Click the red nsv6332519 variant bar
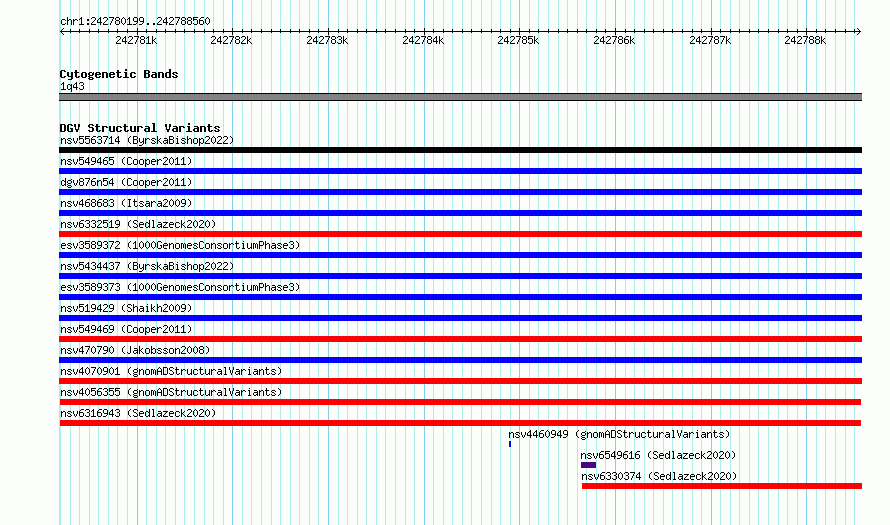This screenshot has height=525, width=890. click(x=460, y=234)
